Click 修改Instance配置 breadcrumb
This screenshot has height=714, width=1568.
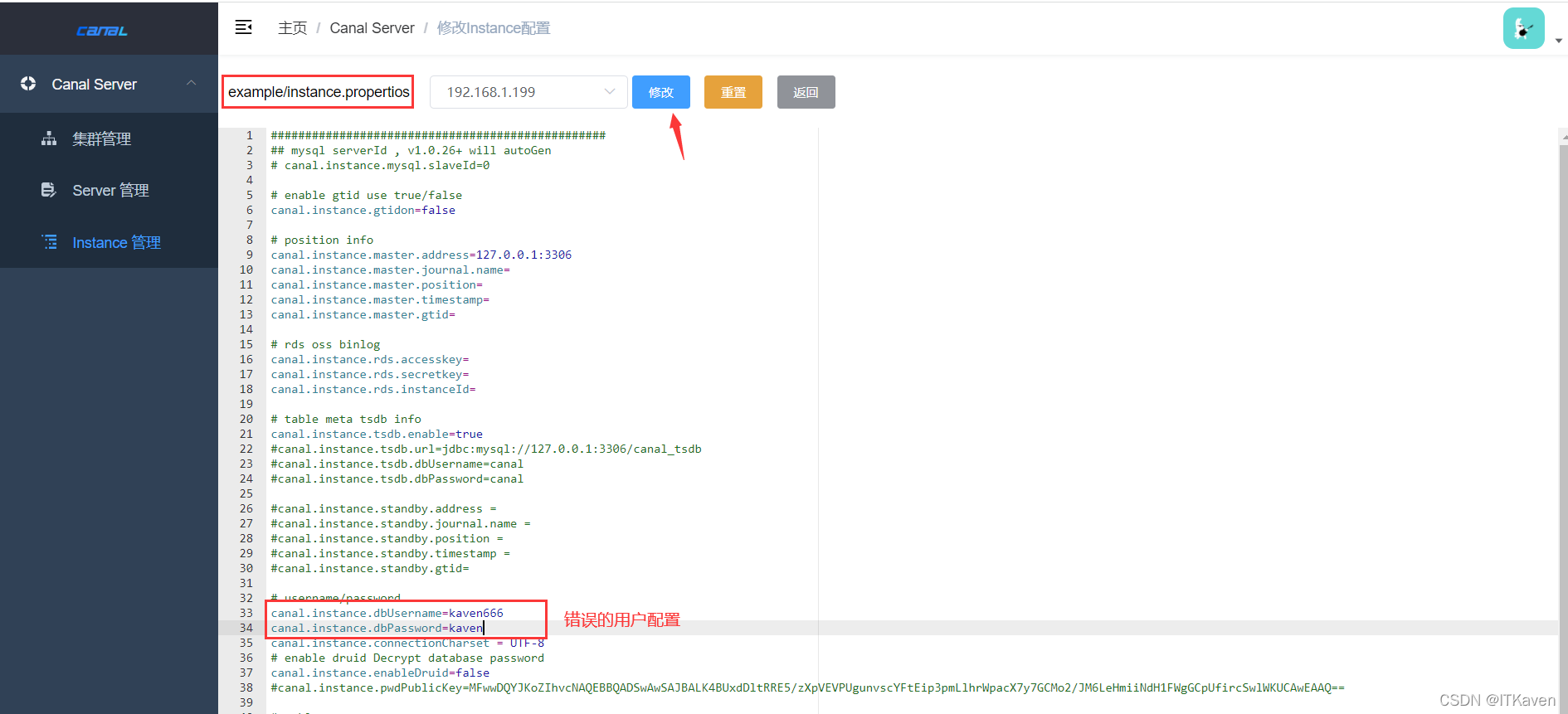pyautogui.click(x=494, y=28)
